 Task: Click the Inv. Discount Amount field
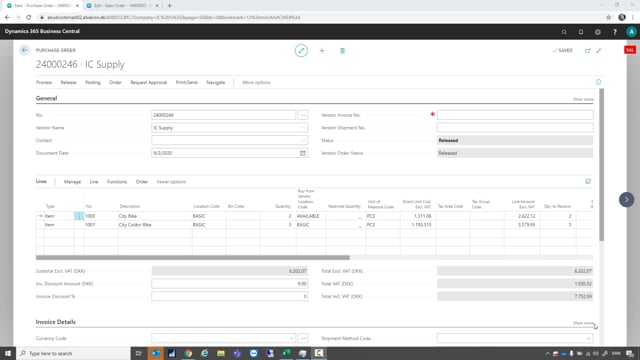229,284
